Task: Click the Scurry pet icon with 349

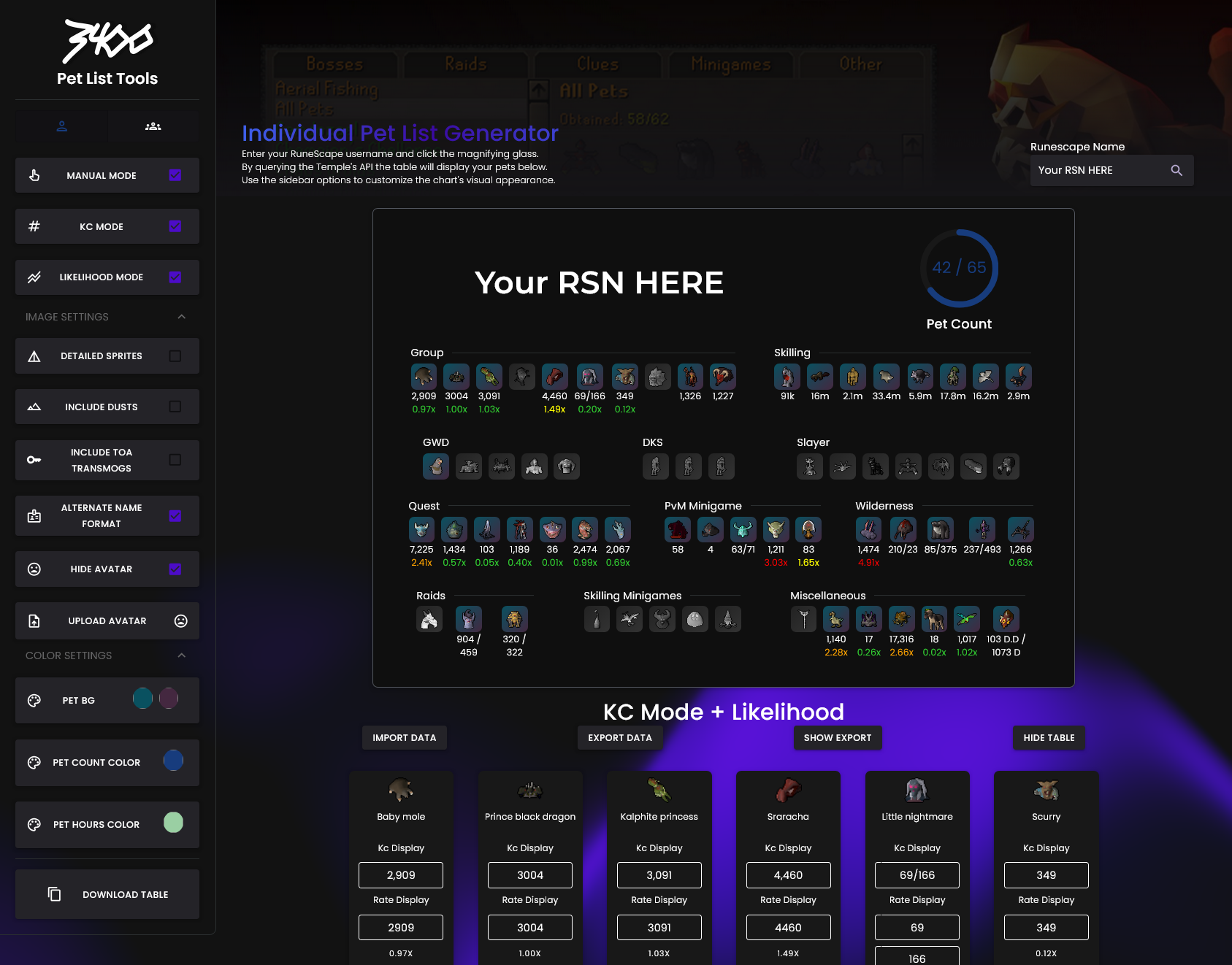Action: (x=625, y=377)
